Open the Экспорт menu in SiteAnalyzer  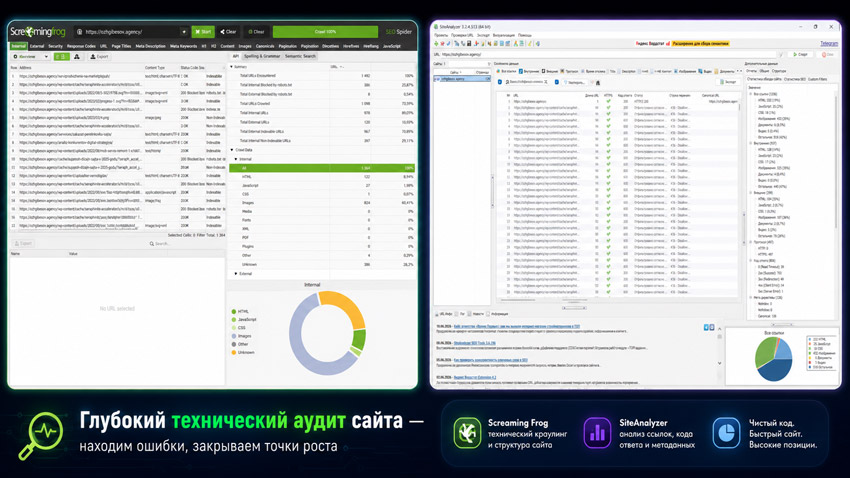483,35
